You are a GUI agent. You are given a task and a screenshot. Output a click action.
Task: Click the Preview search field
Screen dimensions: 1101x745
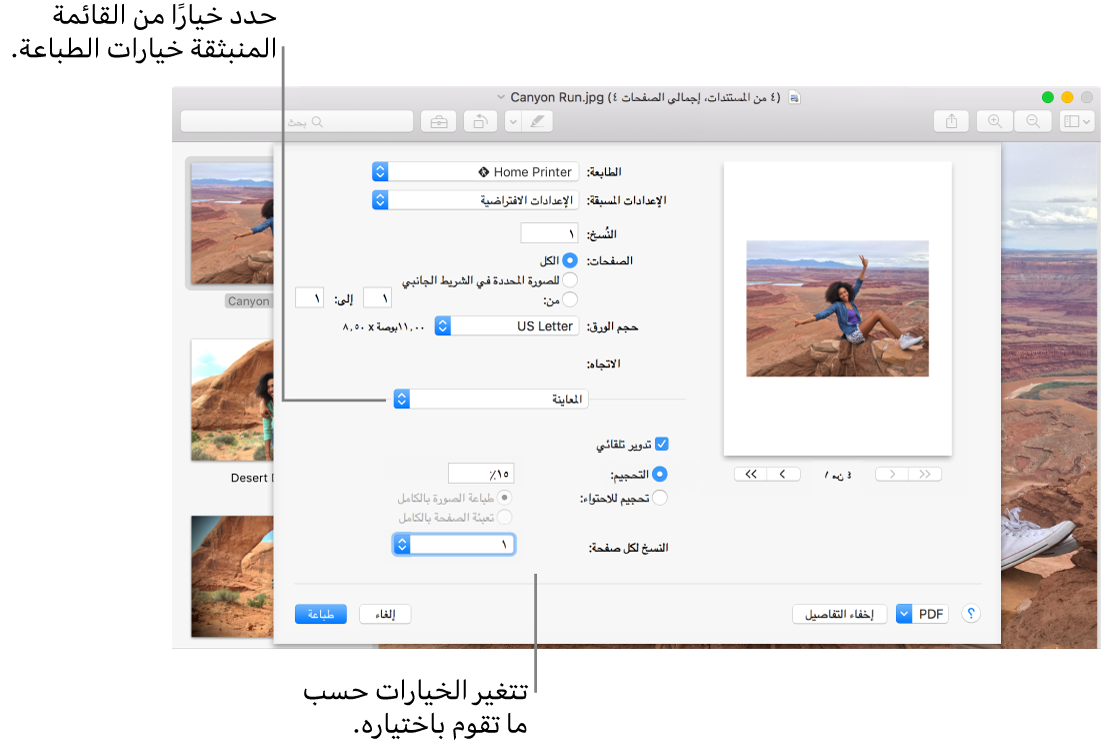[x=297, y=121]
